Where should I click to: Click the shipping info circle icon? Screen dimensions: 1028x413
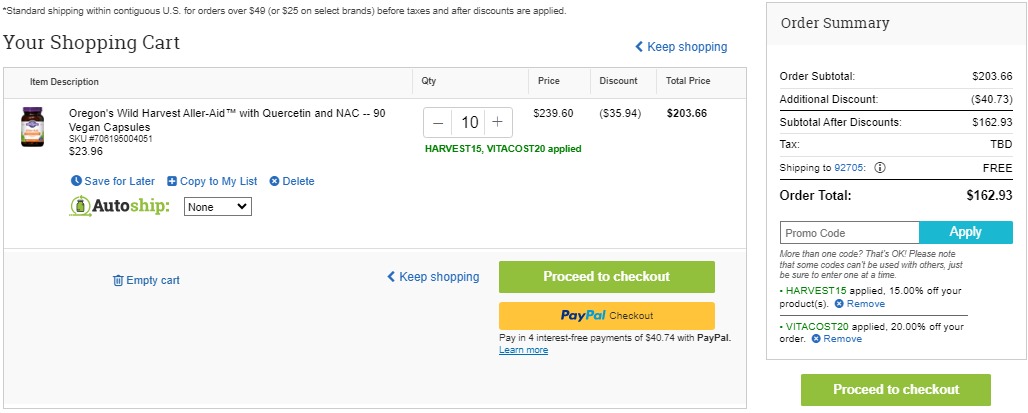pos(880,168)
